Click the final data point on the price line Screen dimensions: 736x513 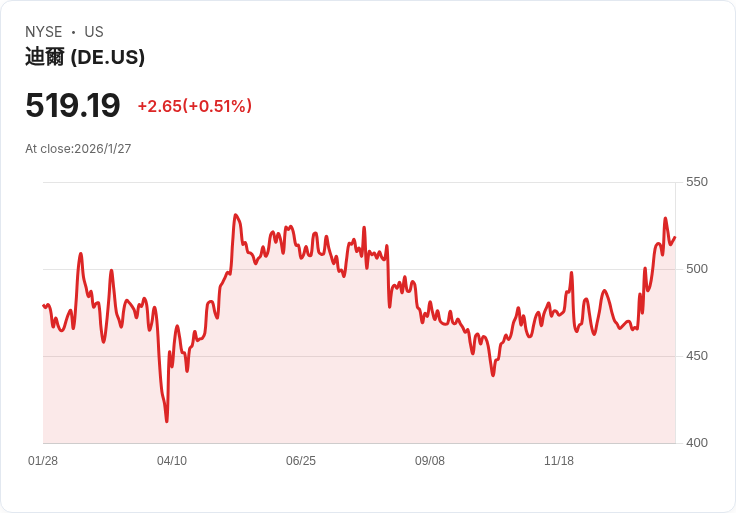[675, 238]
